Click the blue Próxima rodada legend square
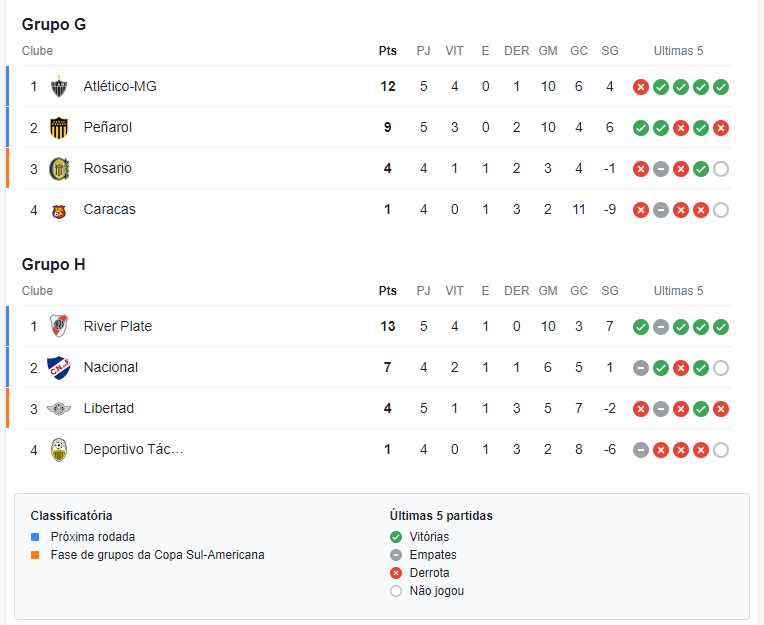 (35, 537)
